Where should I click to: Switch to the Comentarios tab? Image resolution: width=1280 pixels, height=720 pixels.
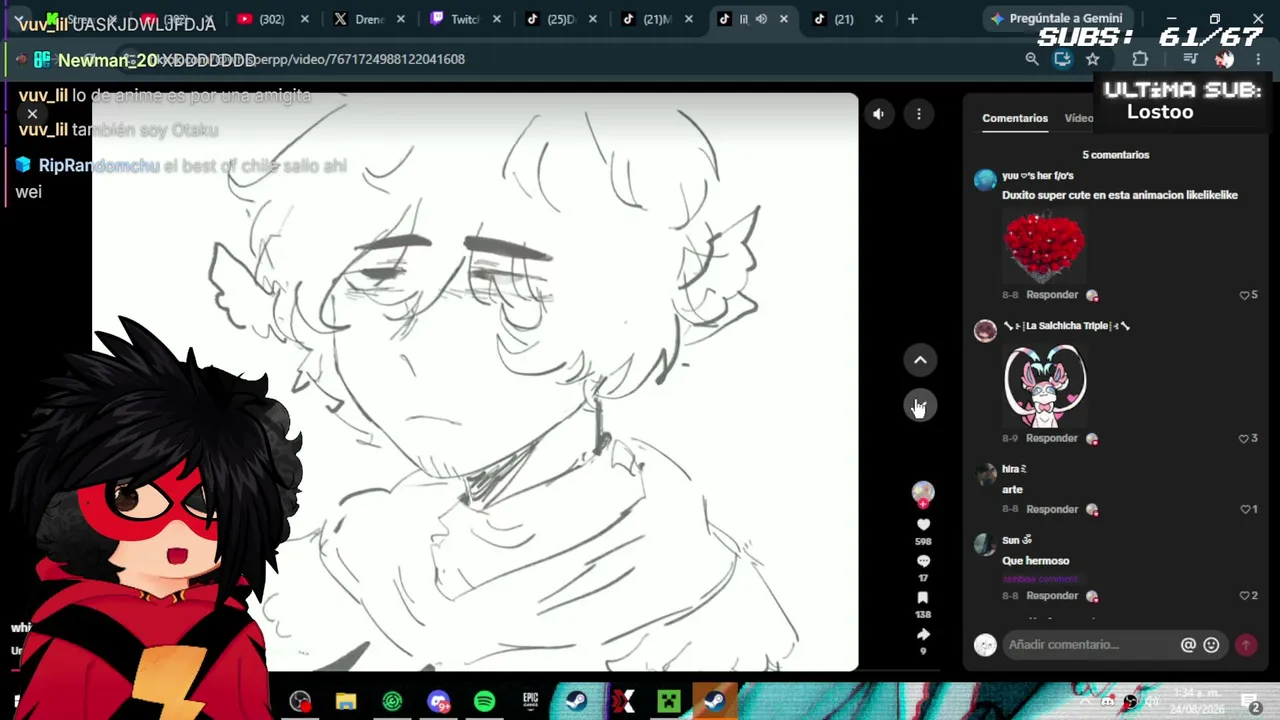(1015, 118)
